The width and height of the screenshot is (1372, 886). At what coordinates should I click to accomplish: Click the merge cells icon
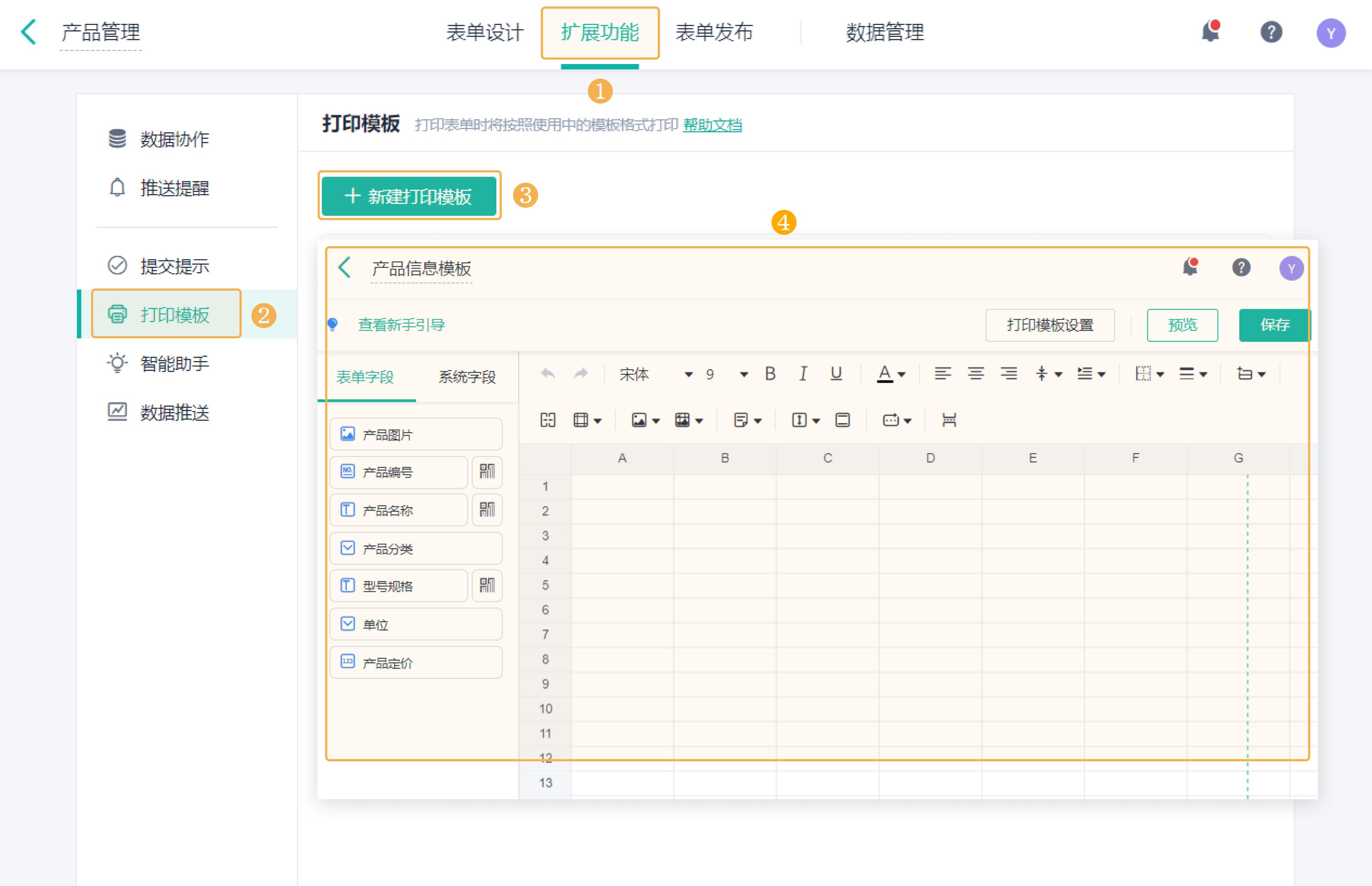click(x=547, y=420)
